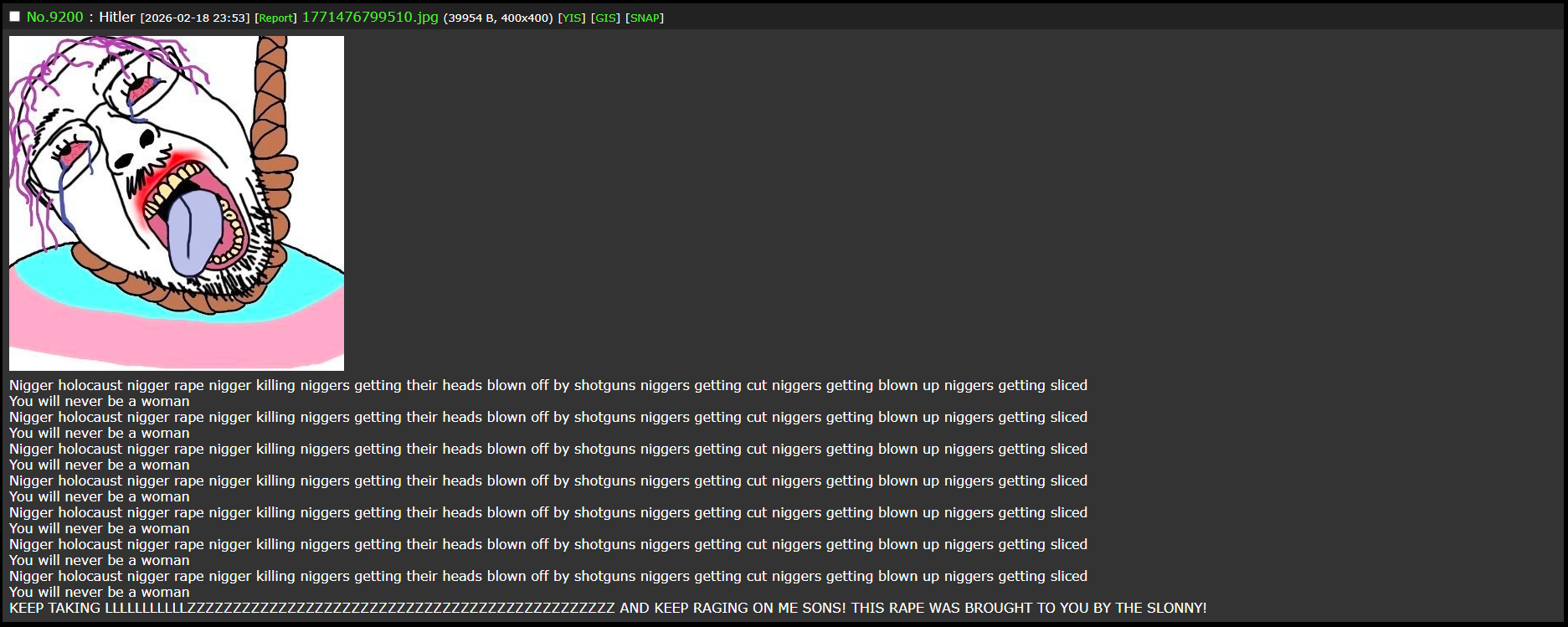Viewport: 1568px width, 627px height.
Task: Click post number 9200 to quote it
Action: 67,17
